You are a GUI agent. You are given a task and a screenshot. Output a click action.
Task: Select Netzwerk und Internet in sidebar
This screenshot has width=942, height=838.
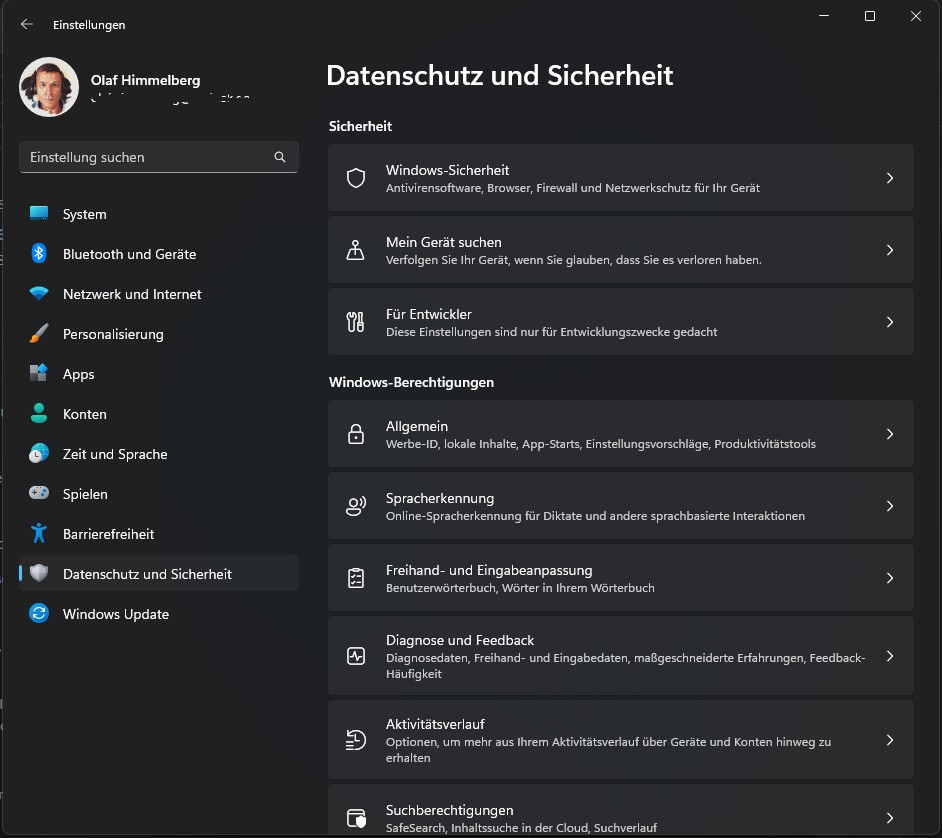pos(159,294)
